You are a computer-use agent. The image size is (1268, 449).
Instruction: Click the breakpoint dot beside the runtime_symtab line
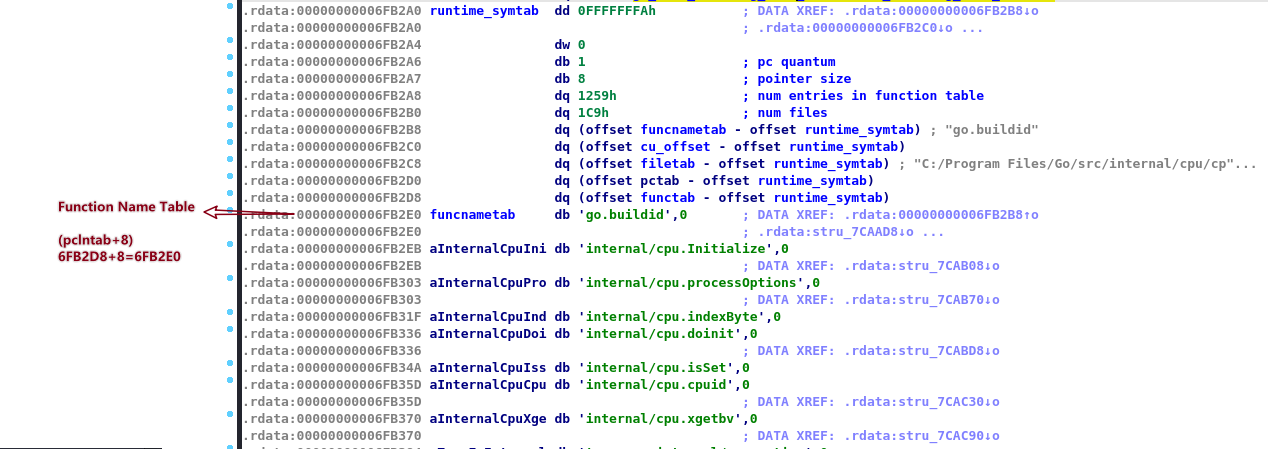click(230, 11)
